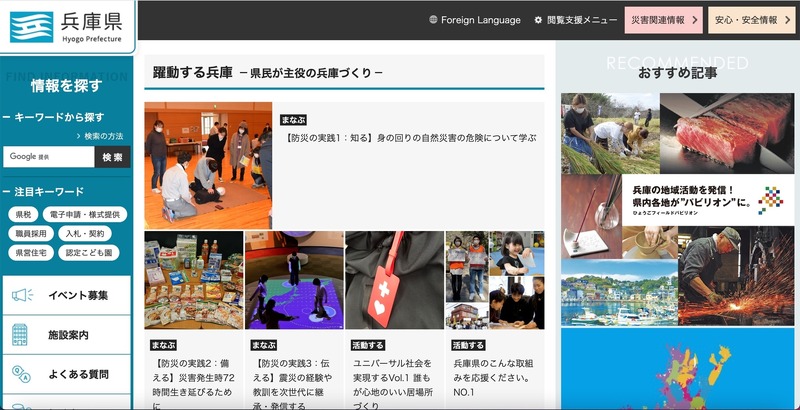Click the gear icon beside 閲覧支援メニュー
This screenshot has height=410, width=800.
tap(538, 20)
